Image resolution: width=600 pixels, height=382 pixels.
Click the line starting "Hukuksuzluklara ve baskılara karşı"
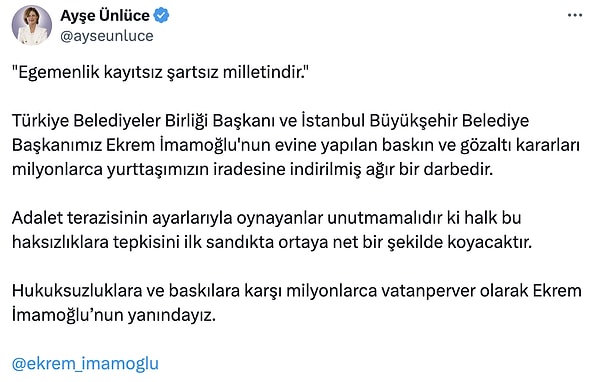297,291
